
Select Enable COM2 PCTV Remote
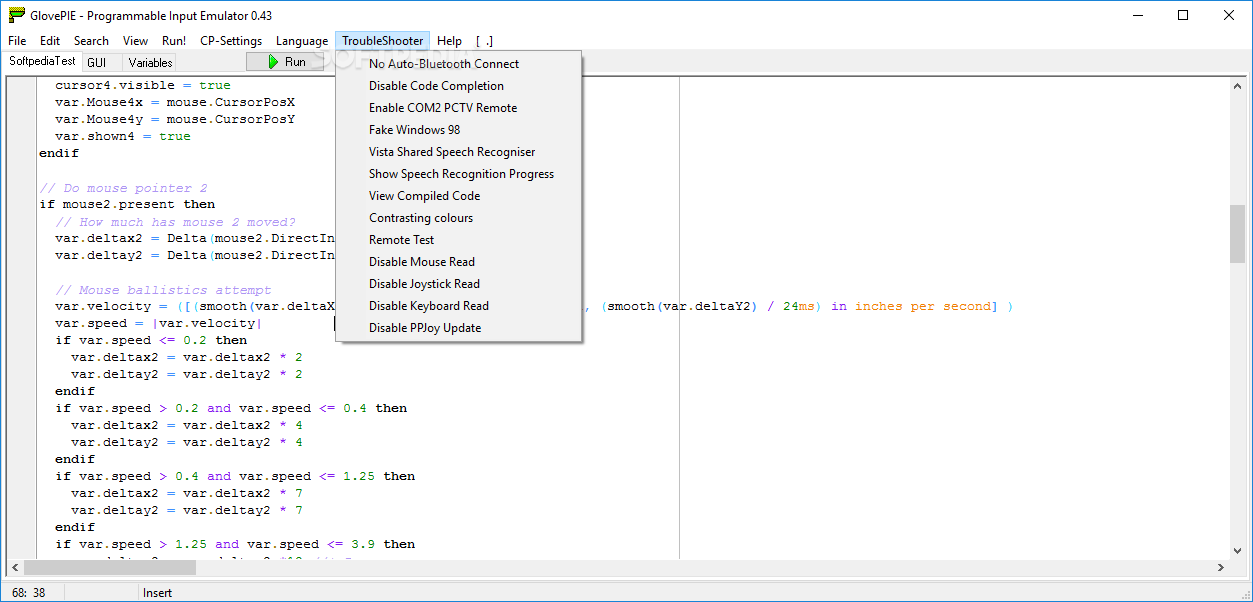(459, 108)
